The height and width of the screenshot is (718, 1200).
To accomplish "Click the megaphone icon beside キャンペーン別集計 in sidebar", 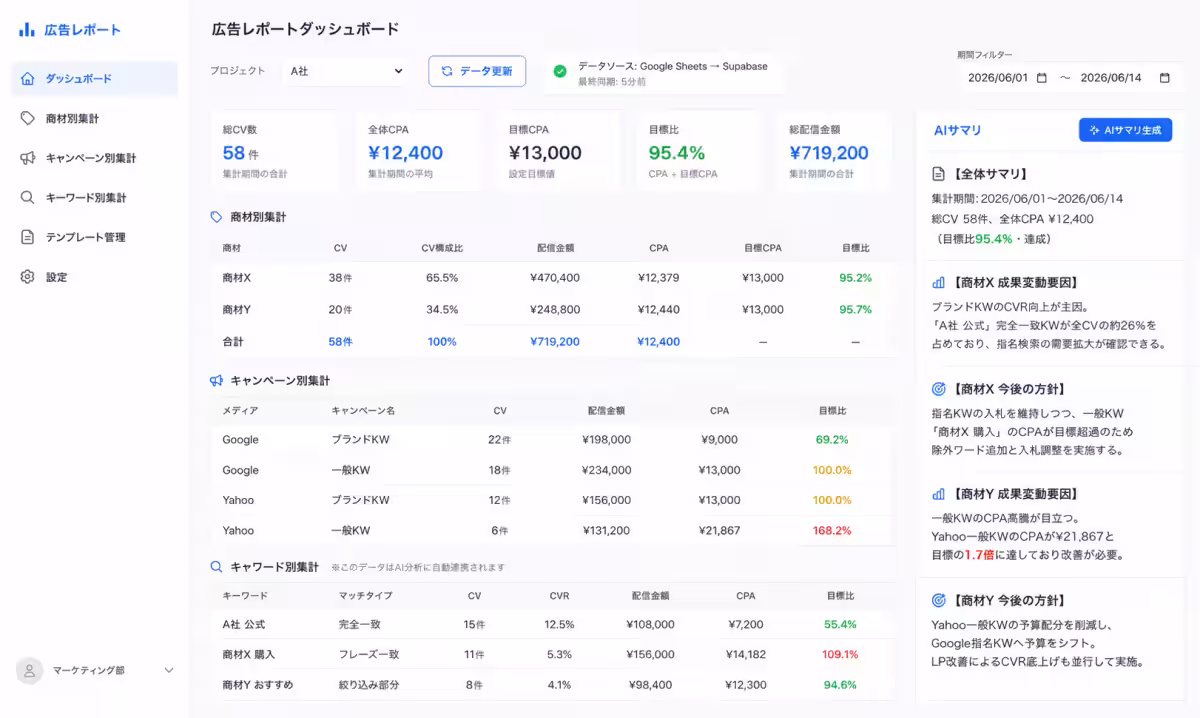I will 28,158.
